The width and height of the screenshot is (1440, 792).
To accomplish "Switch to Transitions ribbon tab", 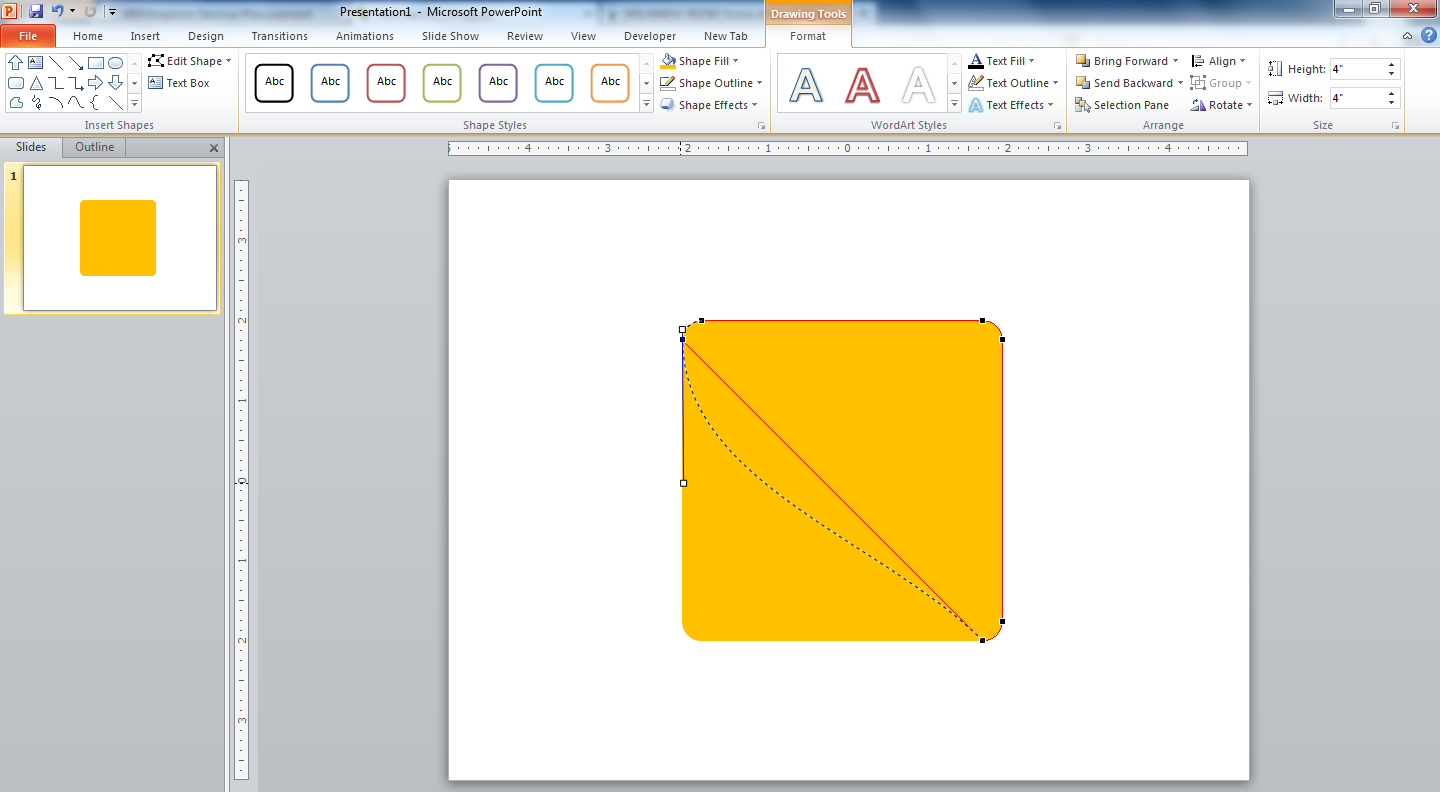I will 280,36.
